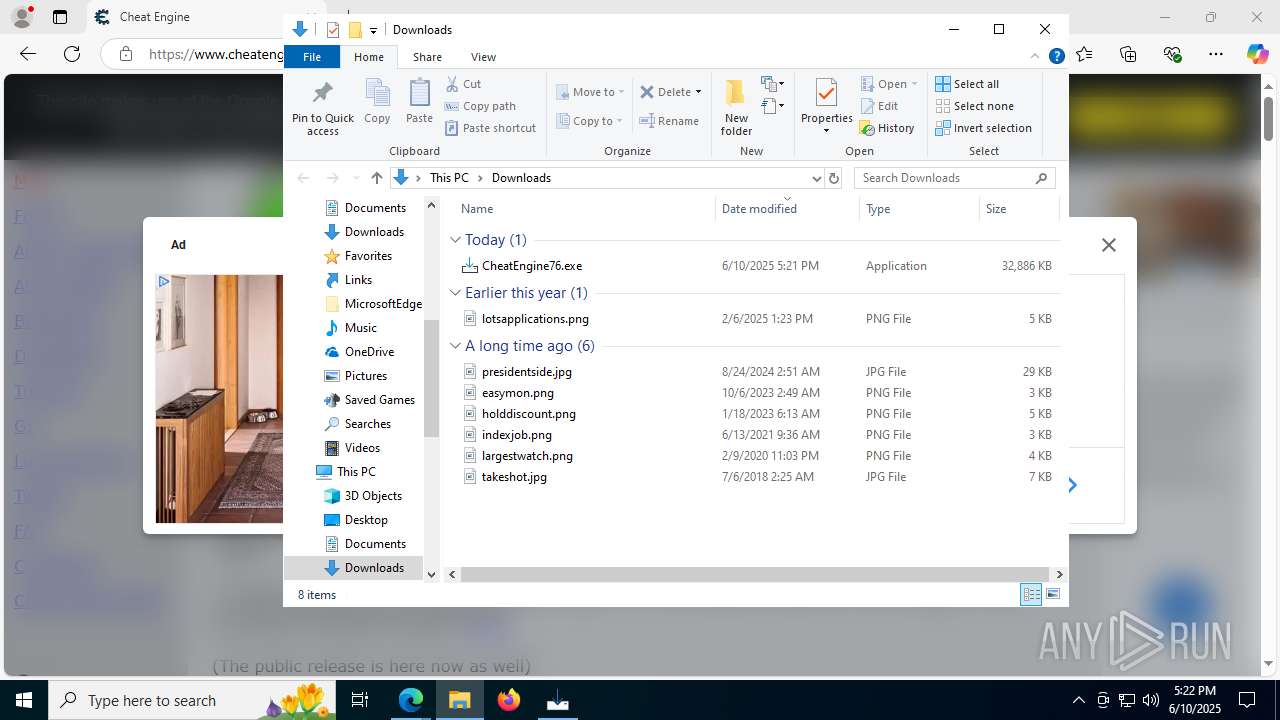1280x720 pixels.
Task: Click the Paste ribbon icon
Action: (x=419, y=101)
